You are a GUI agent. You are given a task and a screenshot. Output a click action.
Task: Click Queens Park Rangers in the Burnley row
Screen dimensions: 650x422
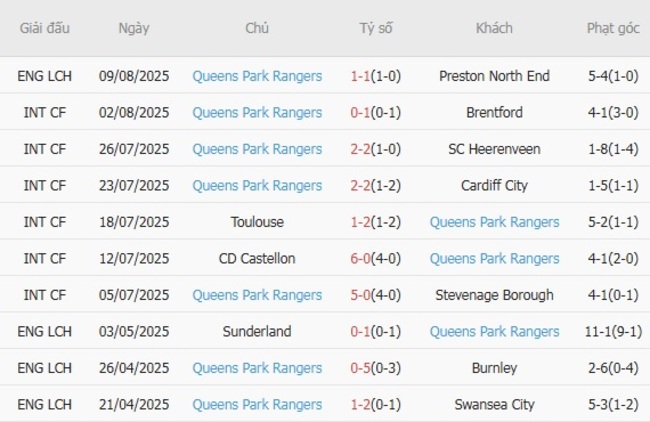257,368
